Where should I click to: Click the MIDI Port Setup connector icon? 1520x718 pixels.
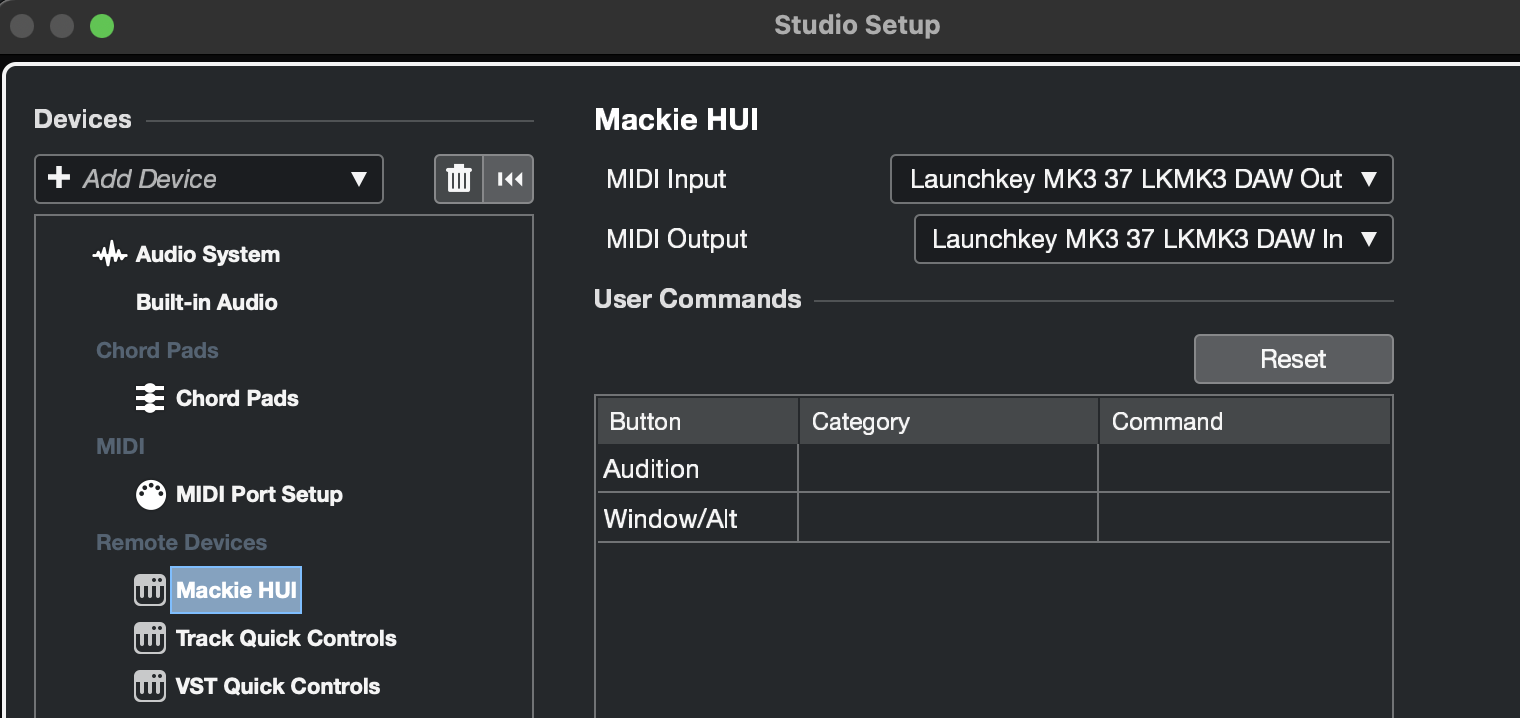click(150, 494)
